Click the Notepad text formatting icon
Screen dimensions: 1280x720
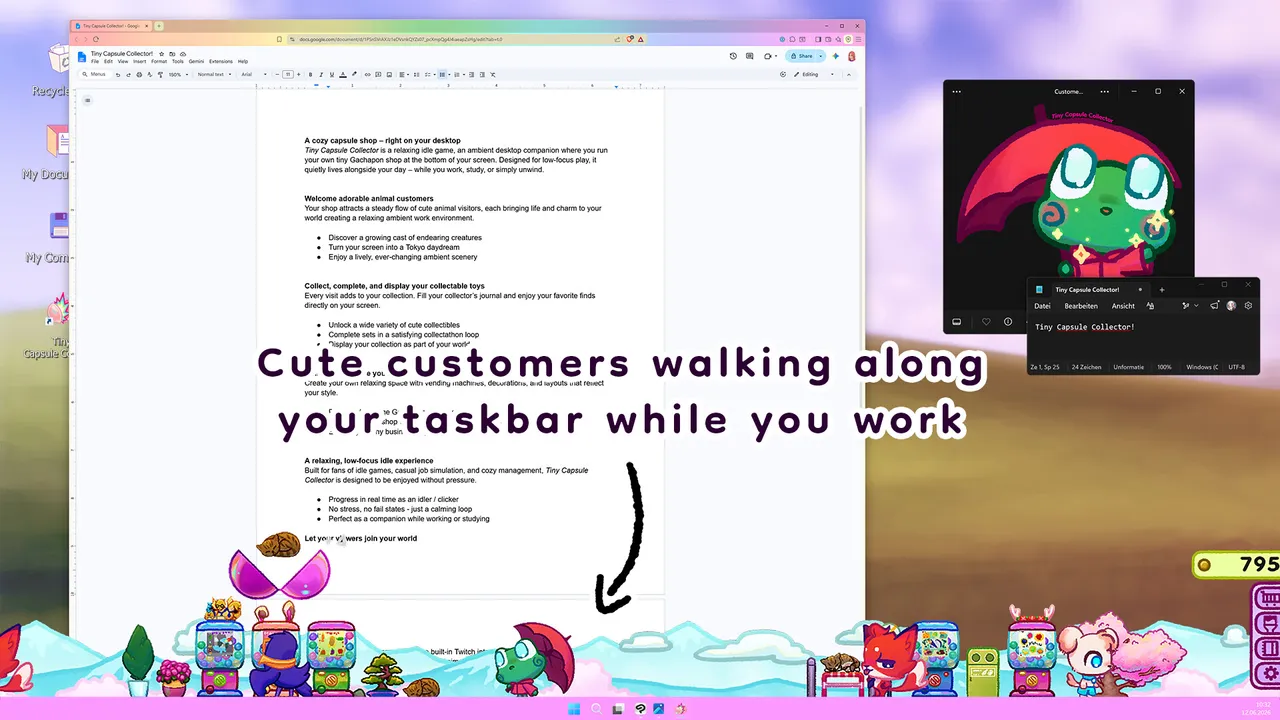click(x=1150, y=306)
